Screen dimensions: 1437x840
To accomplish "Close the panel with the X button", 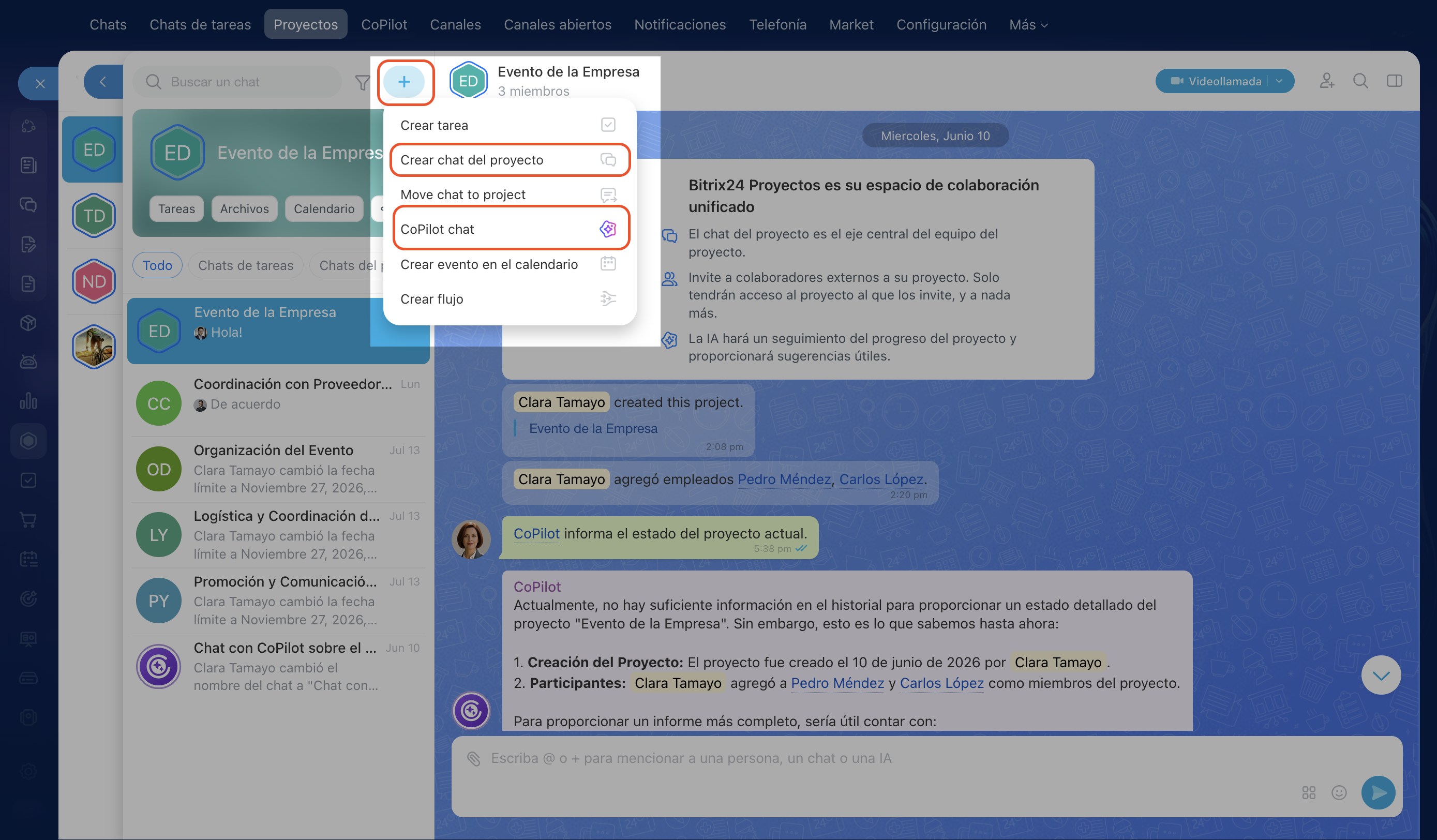I will click(40, 83).
